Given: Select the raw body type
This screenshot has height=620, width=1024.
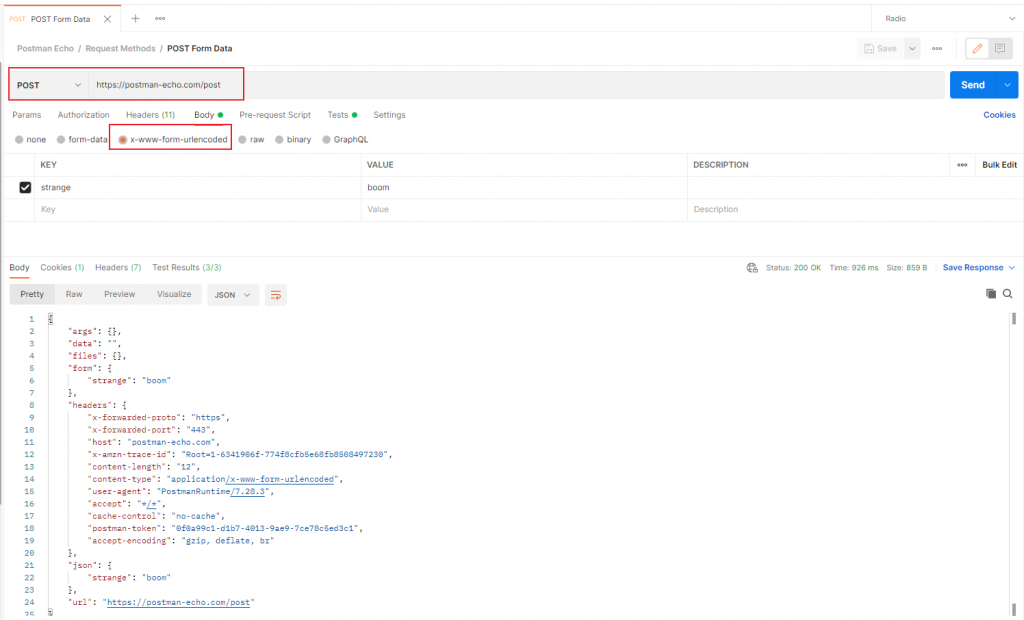Looking at the screenshot, I should tap(251, 140).
